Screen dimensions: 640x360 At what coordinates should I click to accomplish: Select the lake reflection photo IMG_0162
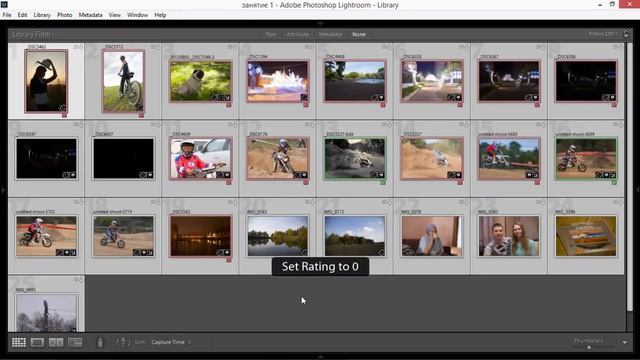click(278, 236)
